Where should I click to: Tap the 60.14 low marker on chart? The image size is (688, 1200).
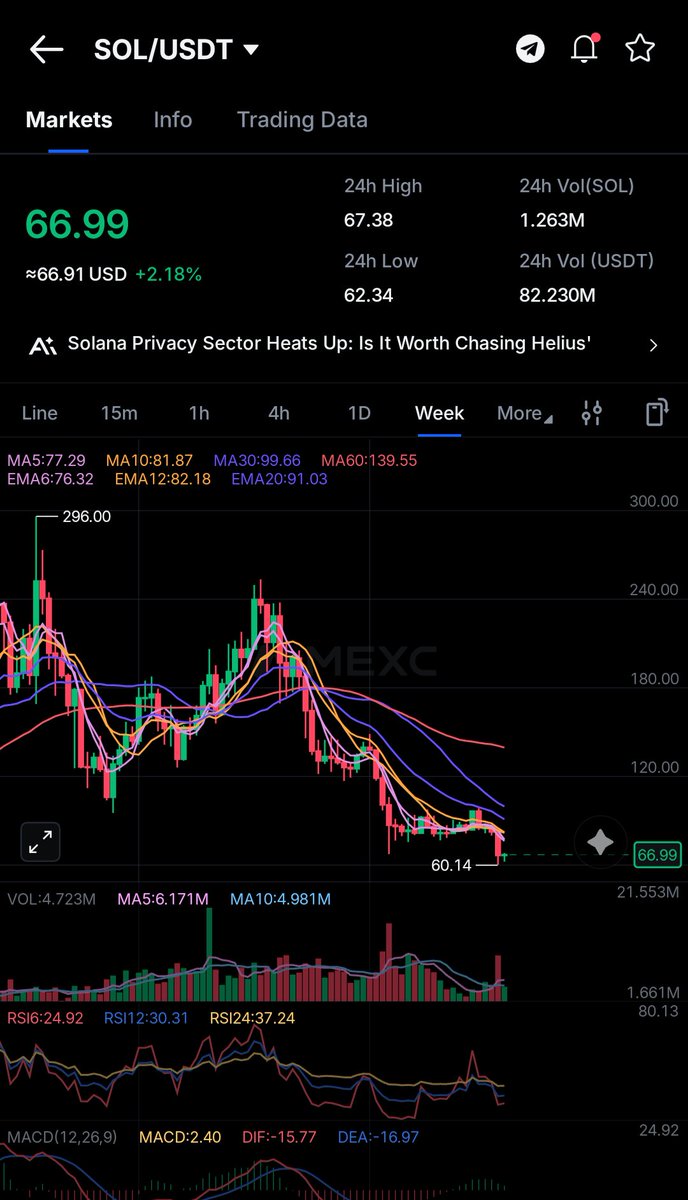451,865
